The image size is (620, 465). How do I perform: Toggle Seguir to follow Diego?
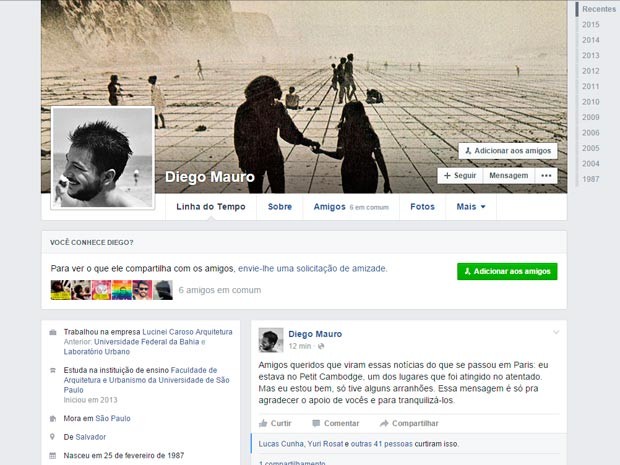point(459,175)
